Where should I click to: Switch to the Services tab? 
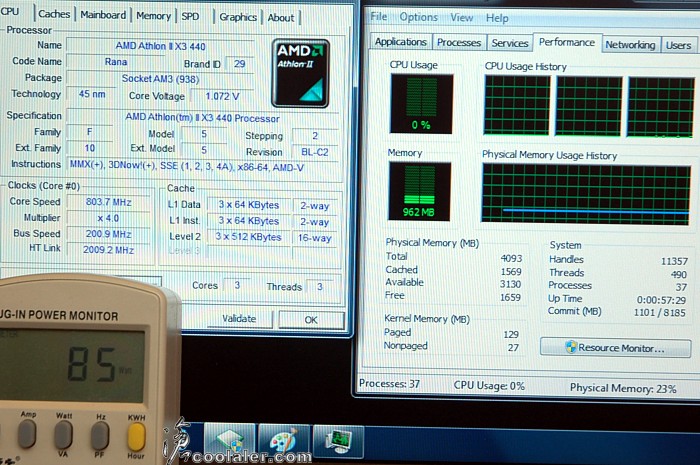click(510, 43)
